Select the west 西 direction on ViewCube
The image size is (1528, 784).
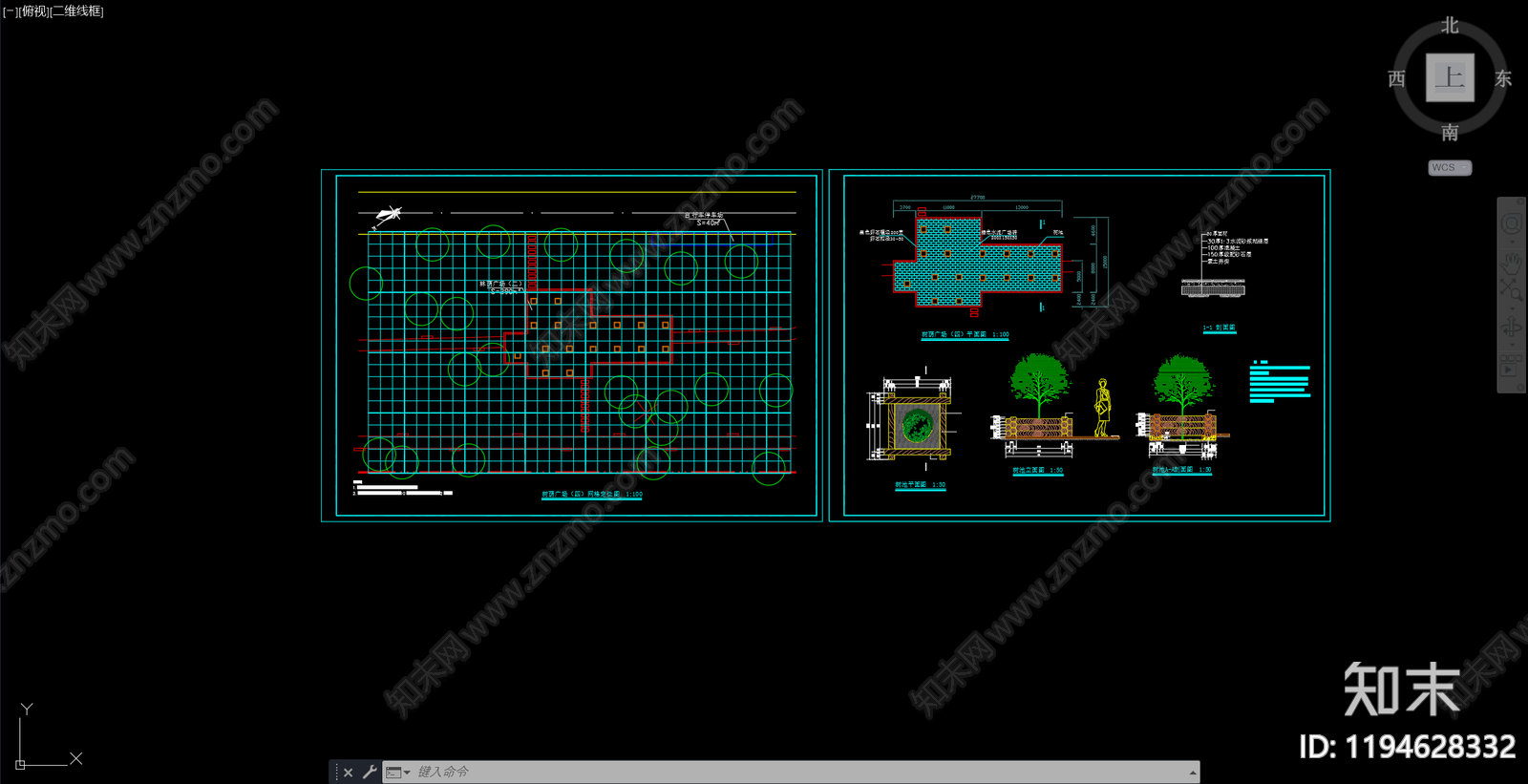[x=1396, y=78]
